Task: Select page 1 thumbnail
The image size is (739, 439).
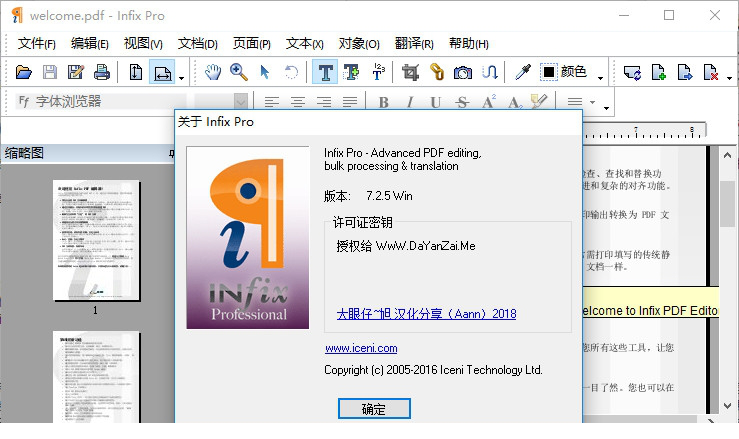Action: click(x=96, y=240)
